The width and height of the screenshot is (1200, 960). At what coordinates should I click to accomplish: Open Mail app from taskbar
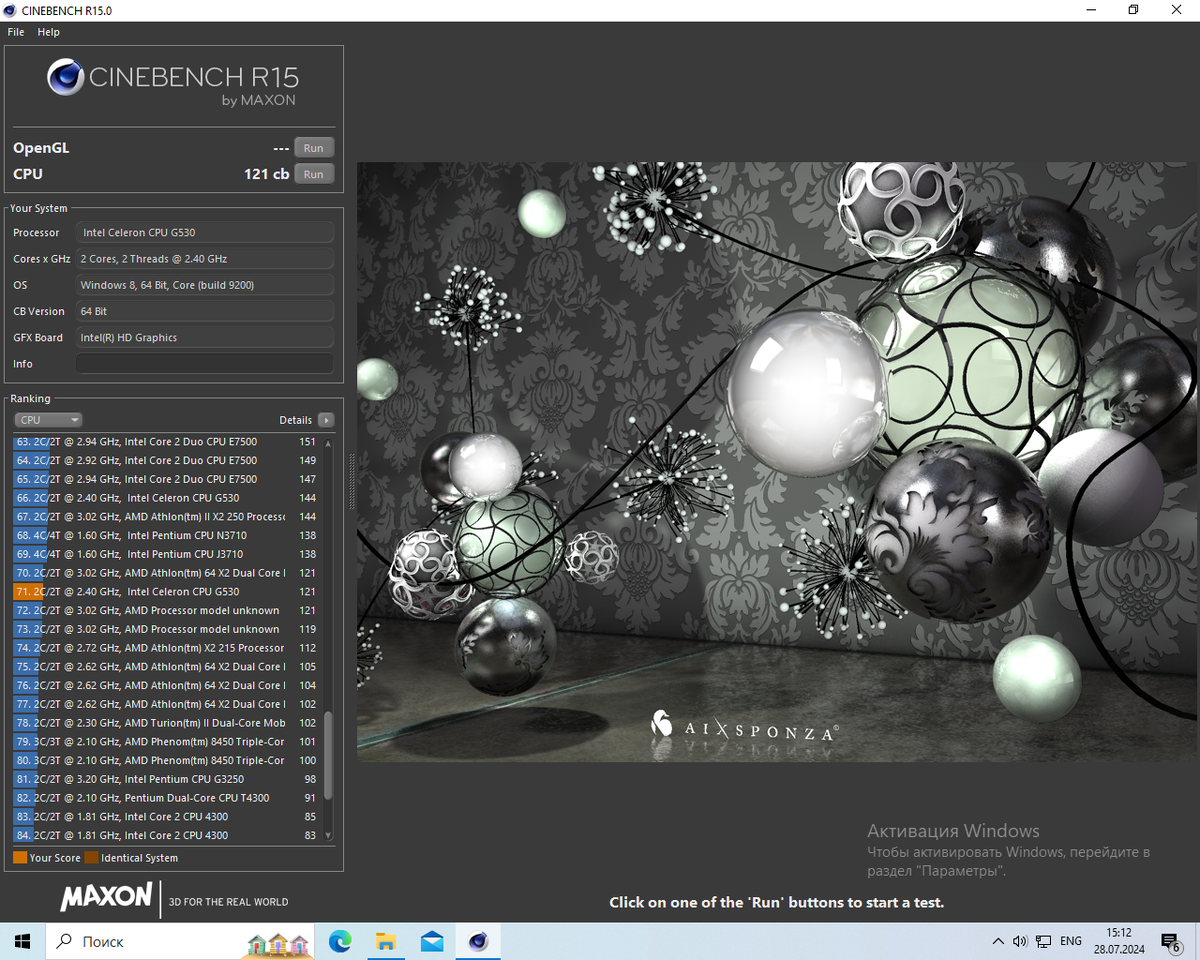point(432,941)
